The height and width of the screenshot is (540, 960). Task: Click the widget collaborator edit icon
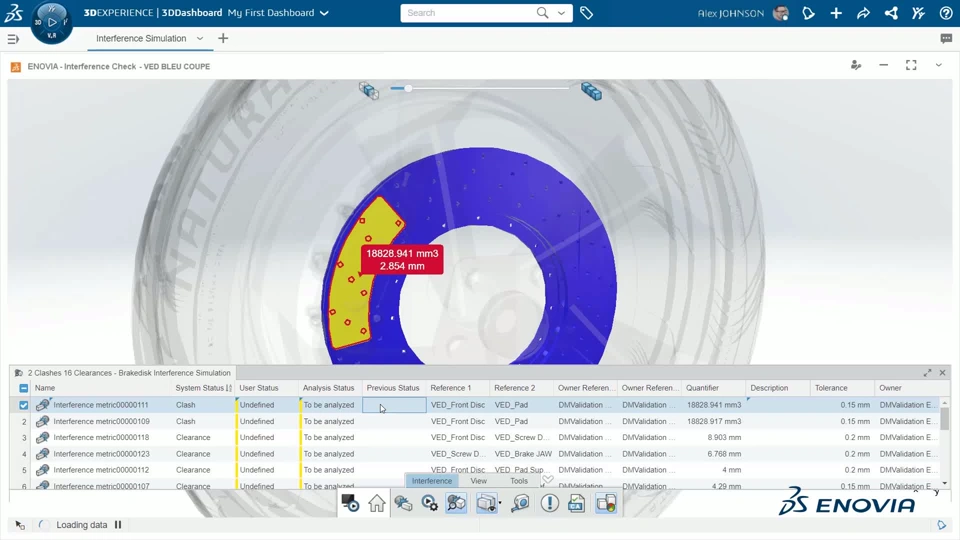point(856,65)
